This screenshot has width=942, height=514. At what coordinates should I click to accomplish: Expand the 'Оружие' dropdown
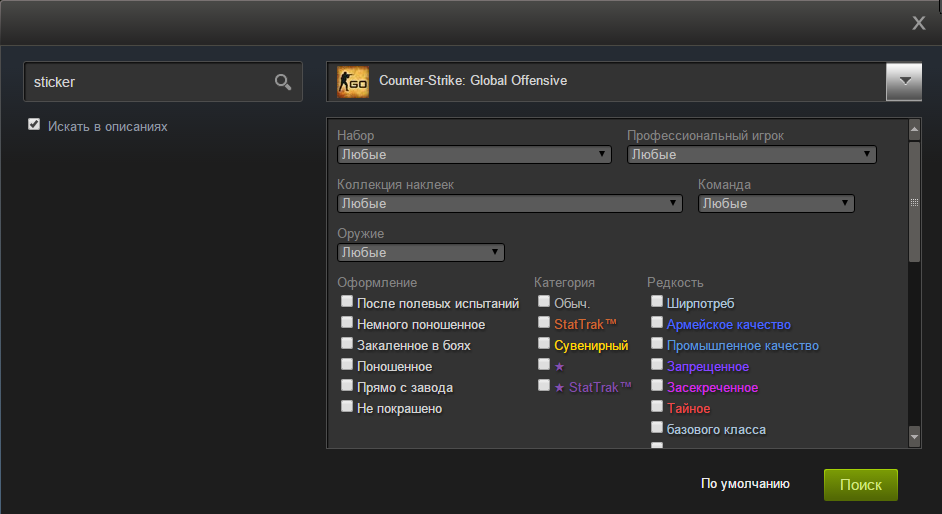(421, 253)
